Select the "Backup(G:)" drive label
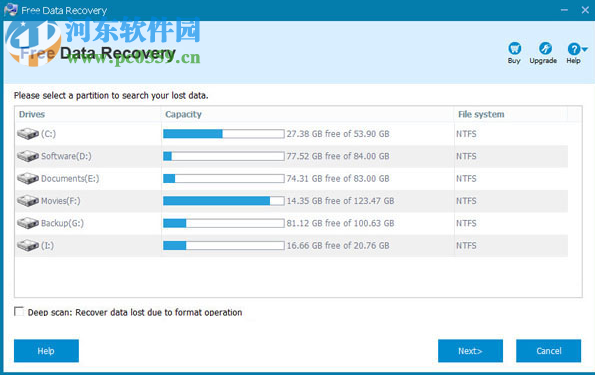 (62, 223)
